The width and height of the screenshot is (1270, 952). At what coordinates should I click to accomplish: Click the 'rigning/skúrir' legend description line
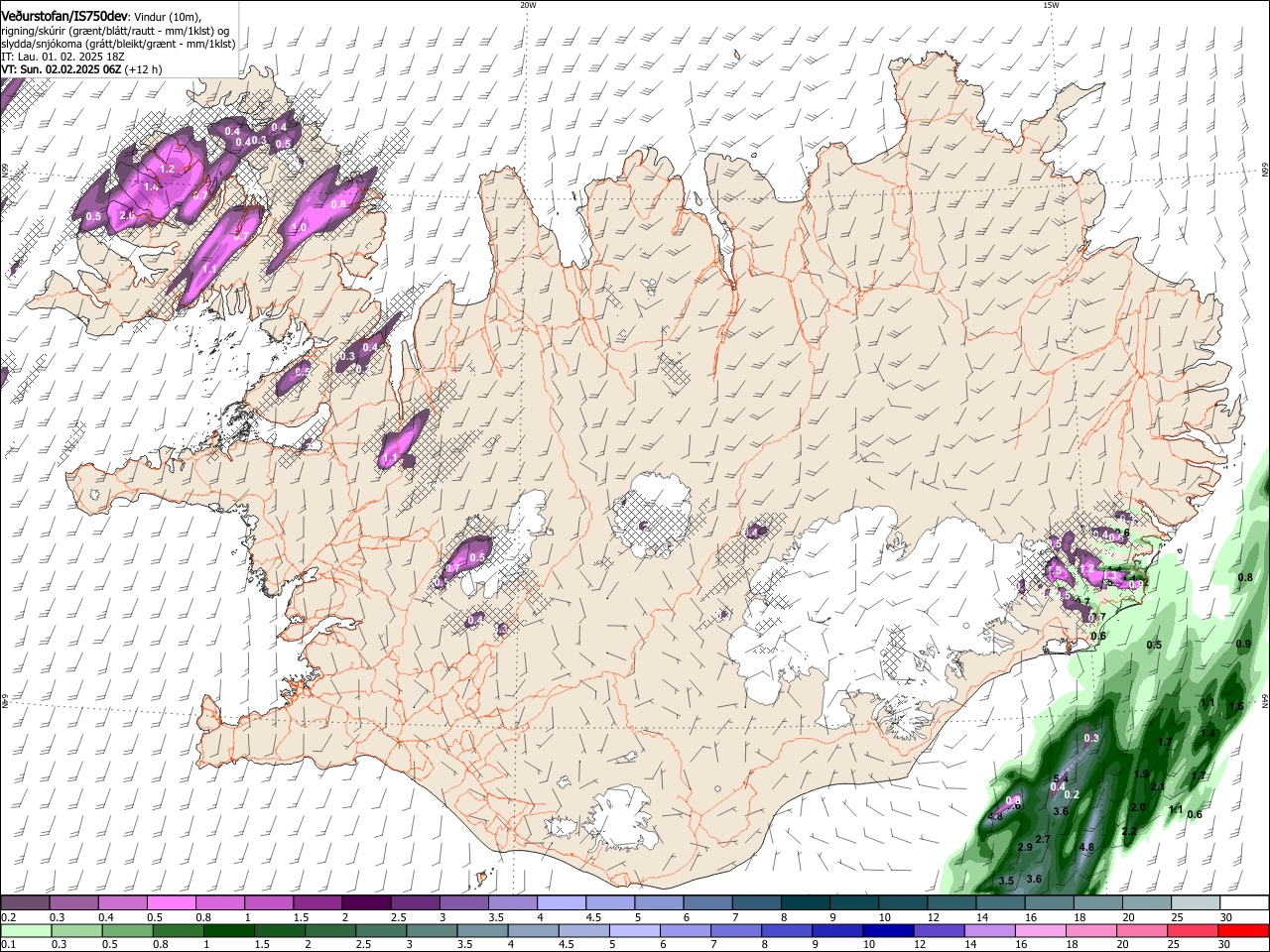[117, 31]
